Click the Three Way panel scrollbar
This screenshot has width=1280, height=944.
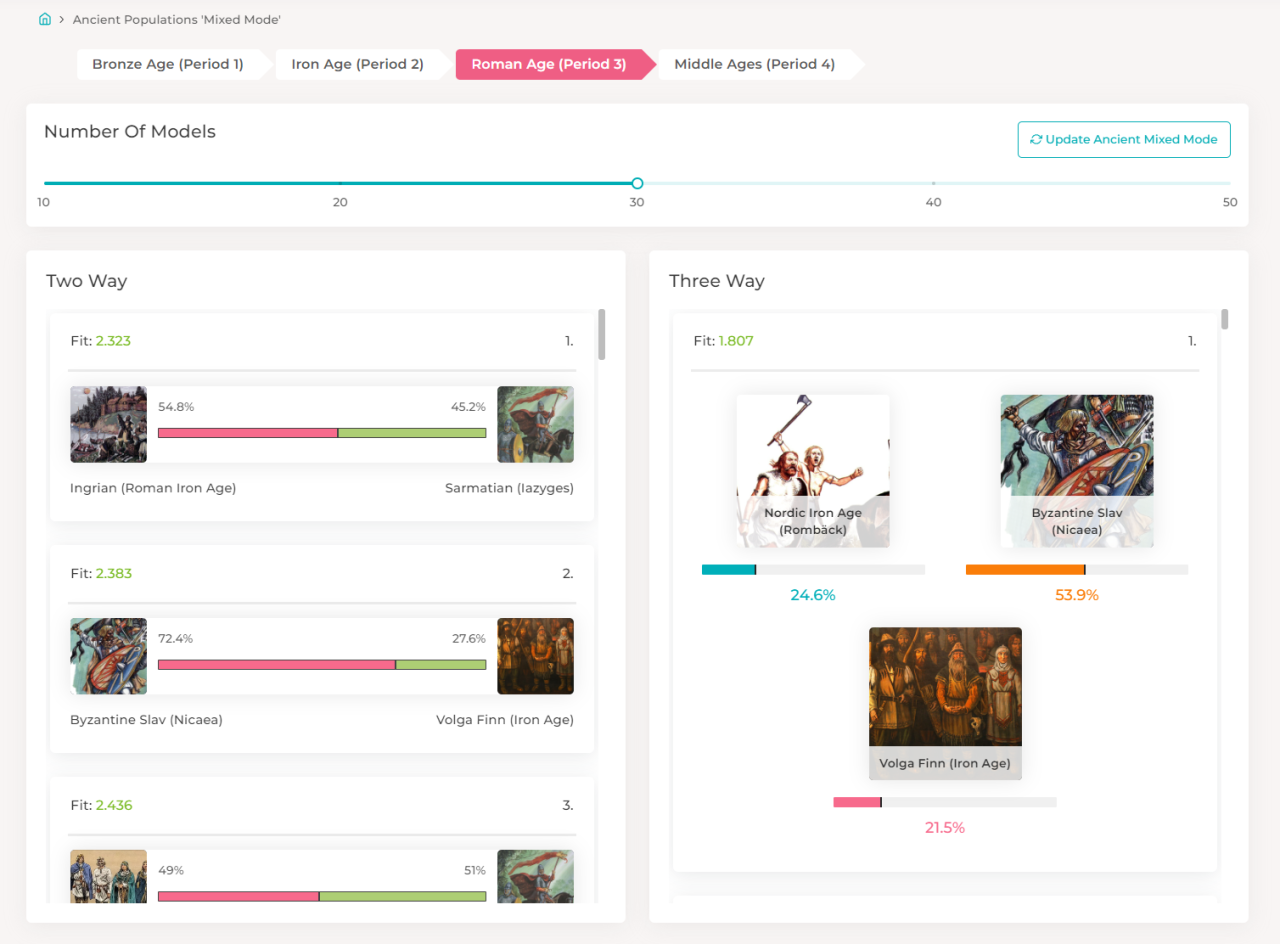(x=1224, y=319)
